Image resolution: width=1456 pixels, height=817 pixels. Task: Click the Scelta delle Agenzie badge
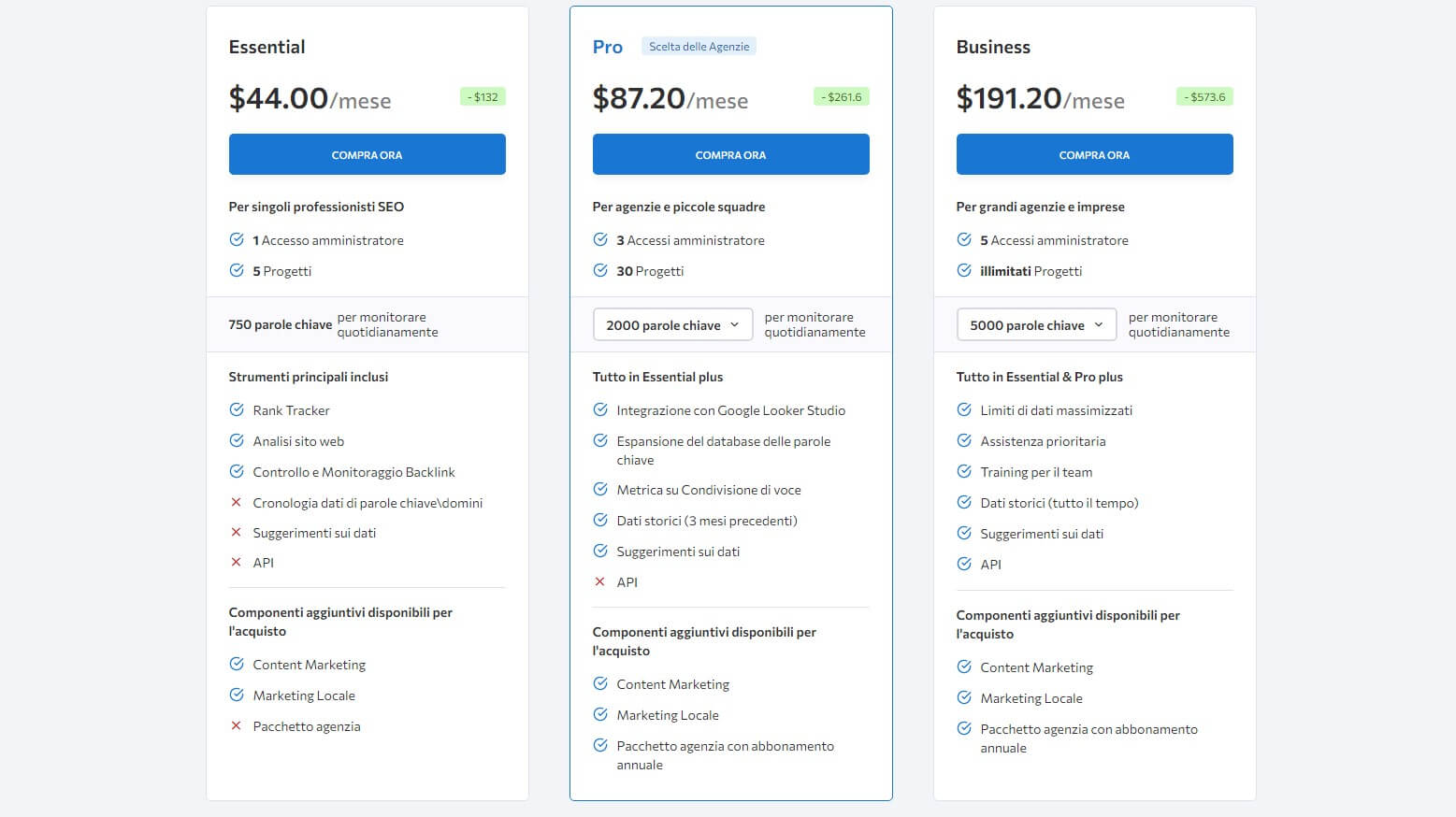click(699, 46)
